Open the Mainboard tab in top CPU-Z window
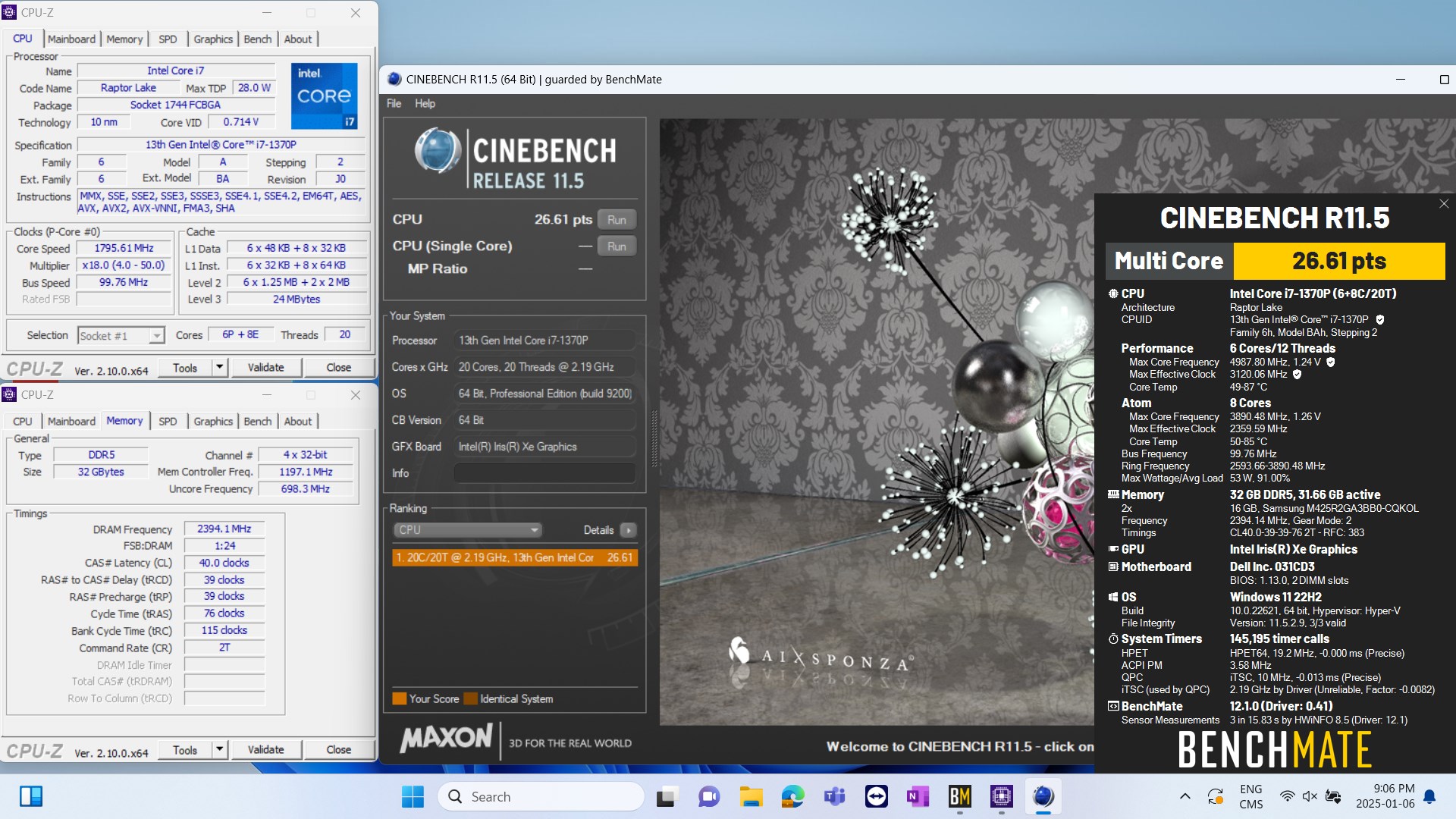The height and width of the screenshot is (819, 1456). 71,39
